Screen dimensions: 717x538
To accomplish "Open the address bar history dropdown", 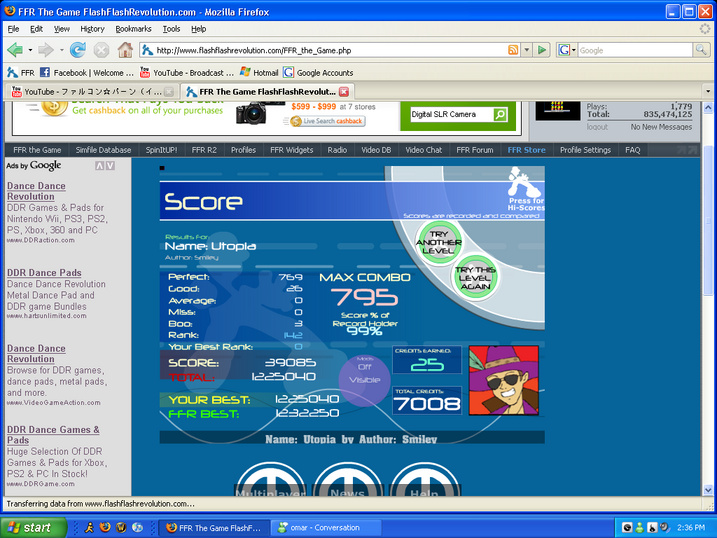I will point(527,50).
